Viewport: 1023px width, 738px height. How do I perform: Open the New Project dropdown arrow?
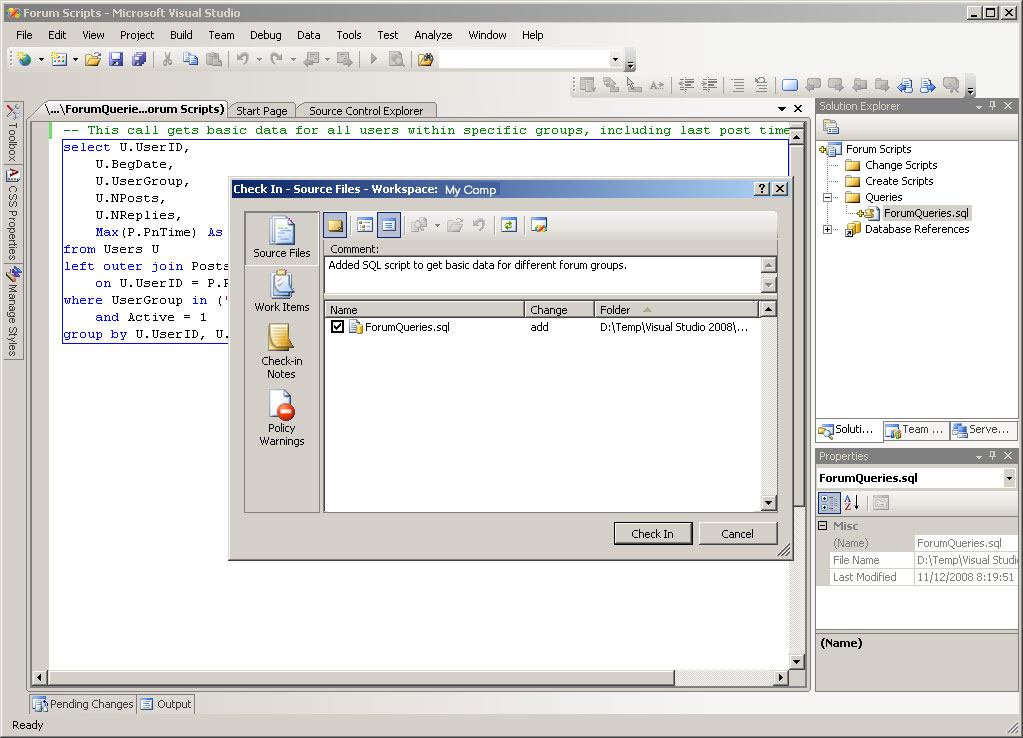(x=41, y=59)
